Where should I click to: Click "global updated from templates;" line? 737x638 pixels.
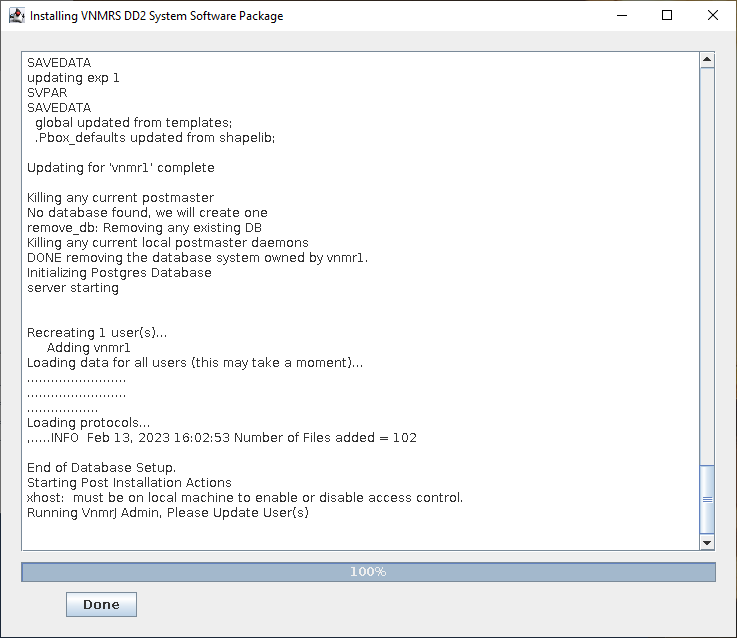[133, 123]
